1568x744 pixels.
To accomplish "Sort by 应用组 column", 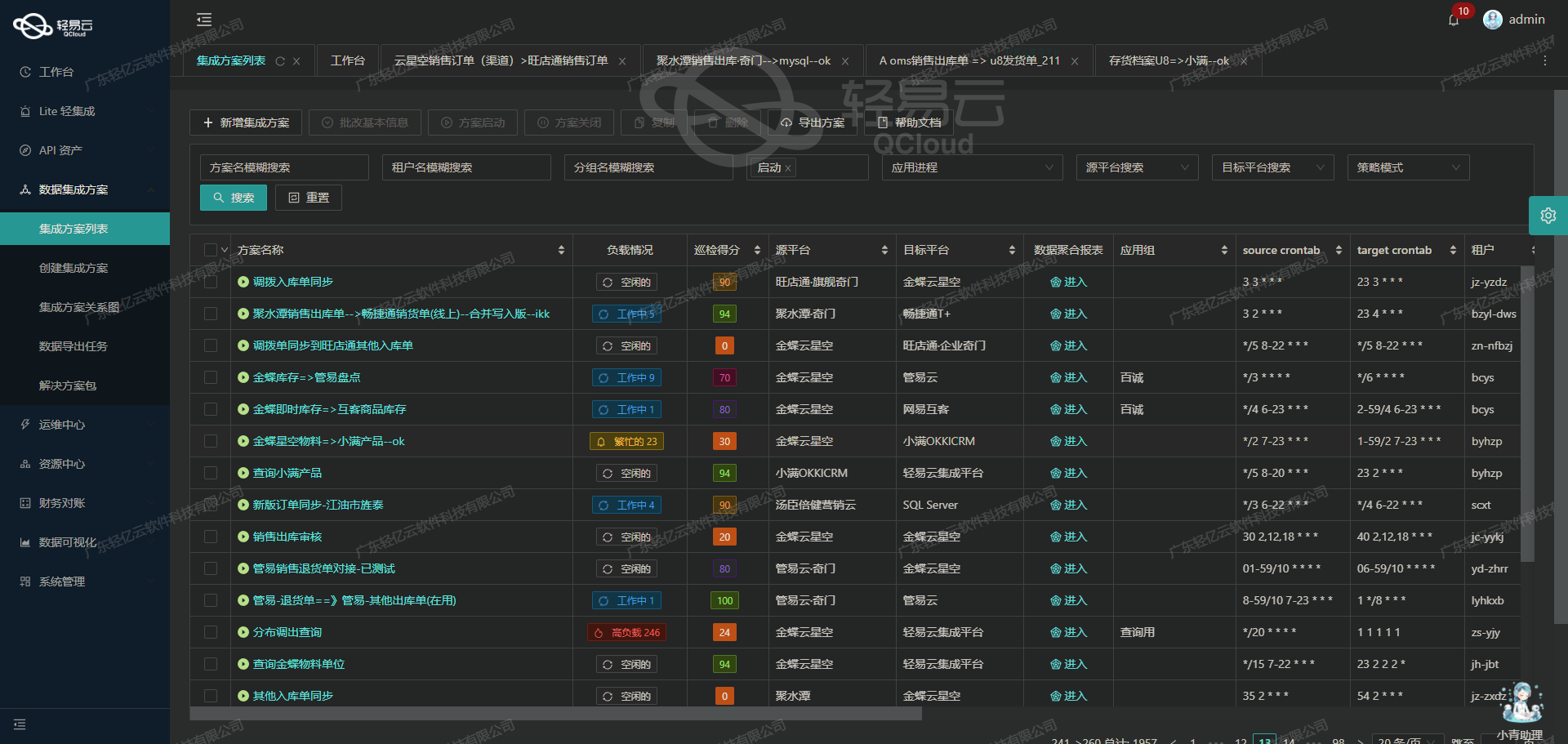I will pyautogui.click(x=1224, y=250).
